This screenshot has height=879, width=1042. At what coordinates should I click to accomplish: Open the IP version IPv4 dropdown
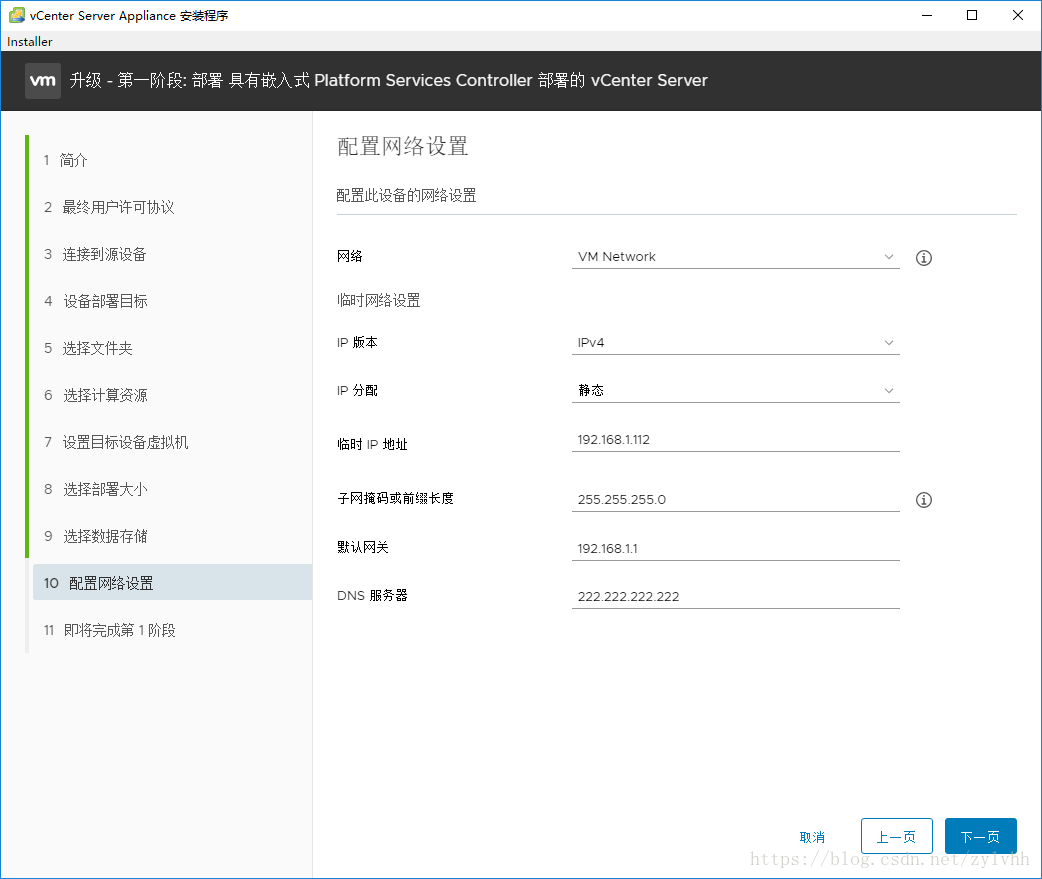(736, 342)
